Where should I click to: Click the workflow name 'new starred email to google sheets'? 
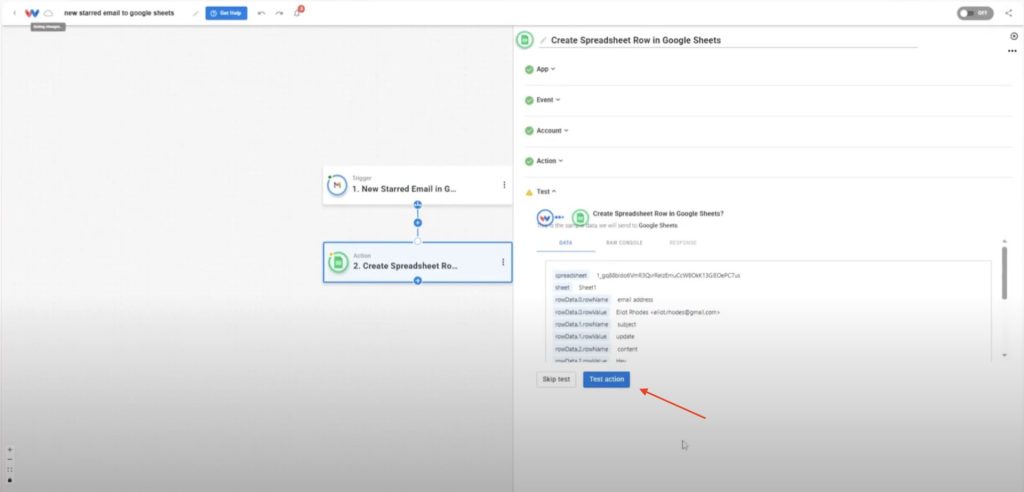120,13
